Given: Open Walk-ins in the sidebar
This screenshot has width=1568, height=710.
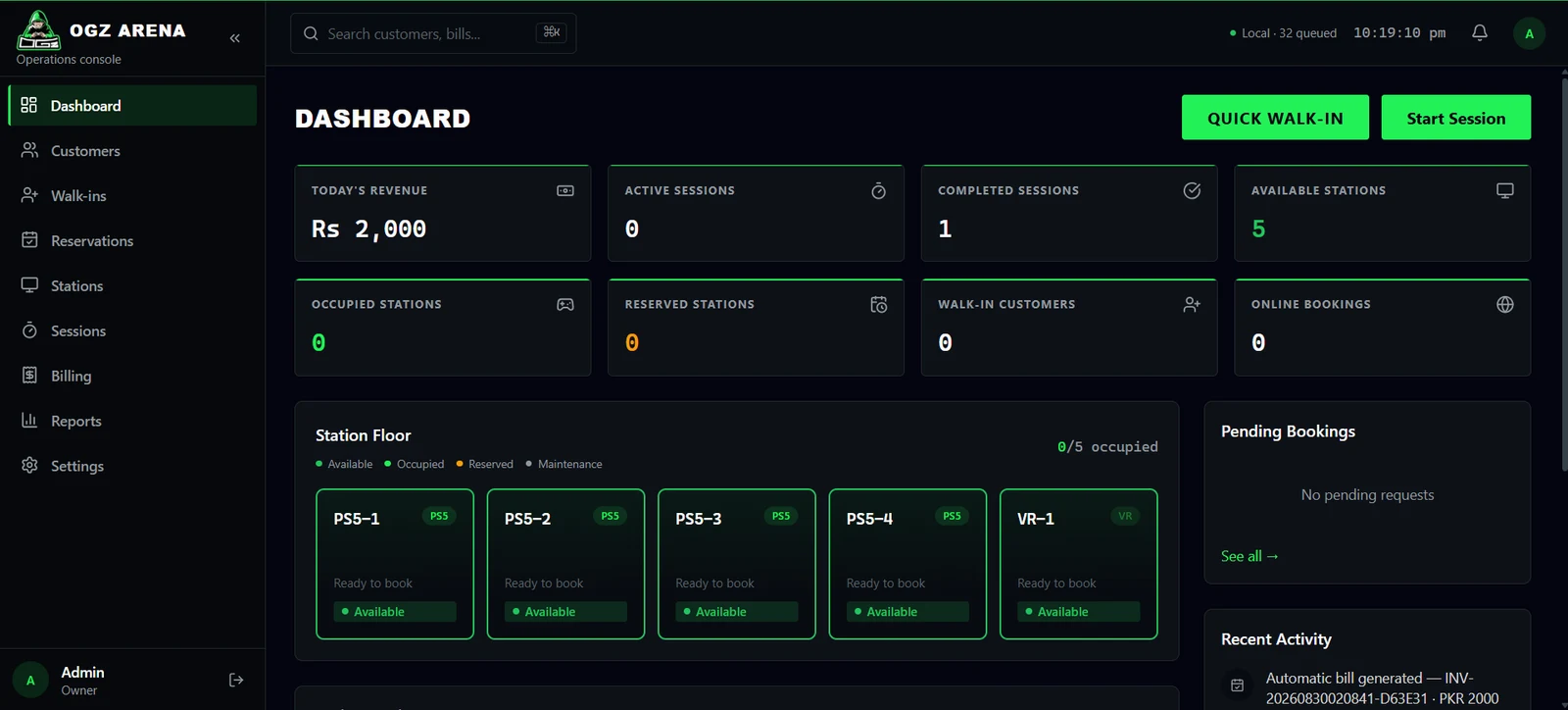Looking at the screenshot, I should (132, 195).
